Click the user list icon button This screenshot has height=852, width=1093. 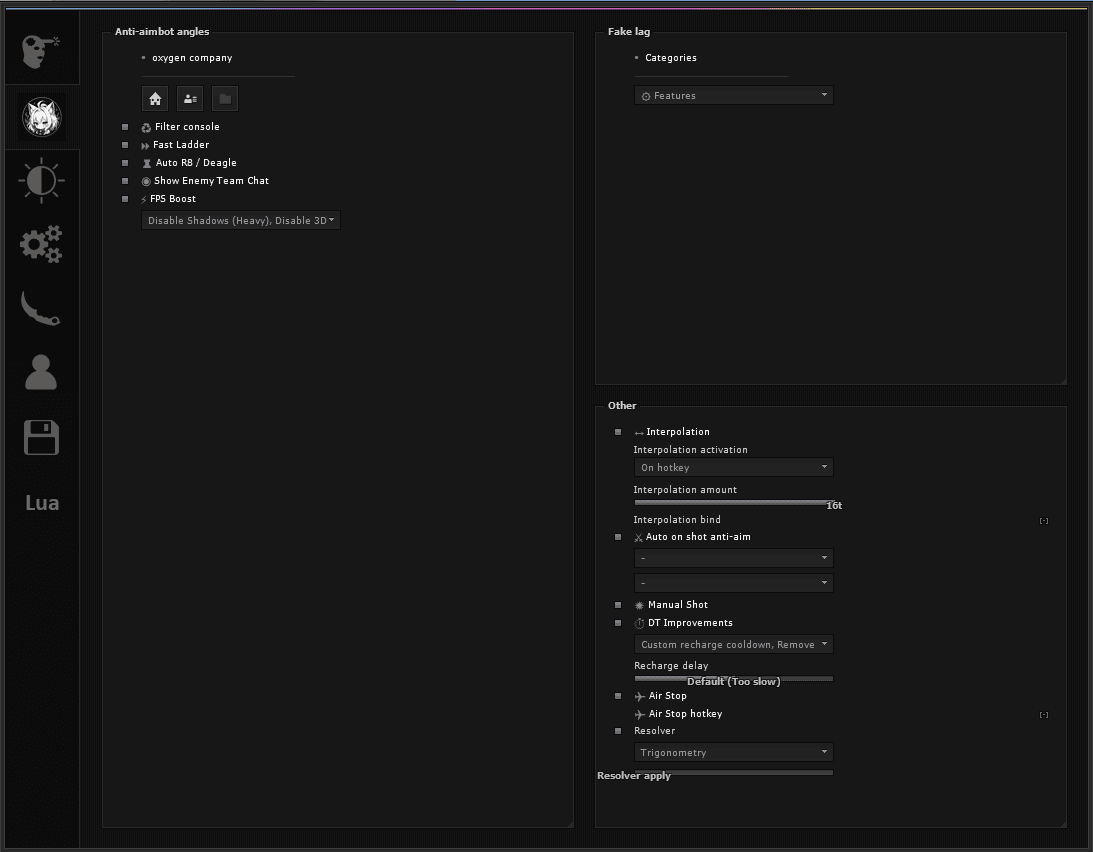coord(190,98)
